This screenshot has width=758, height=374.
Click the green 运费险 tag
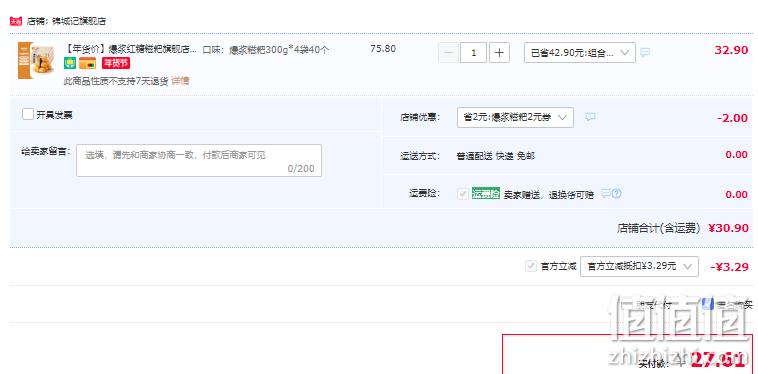pyautogui.click(x=486, y=194)
